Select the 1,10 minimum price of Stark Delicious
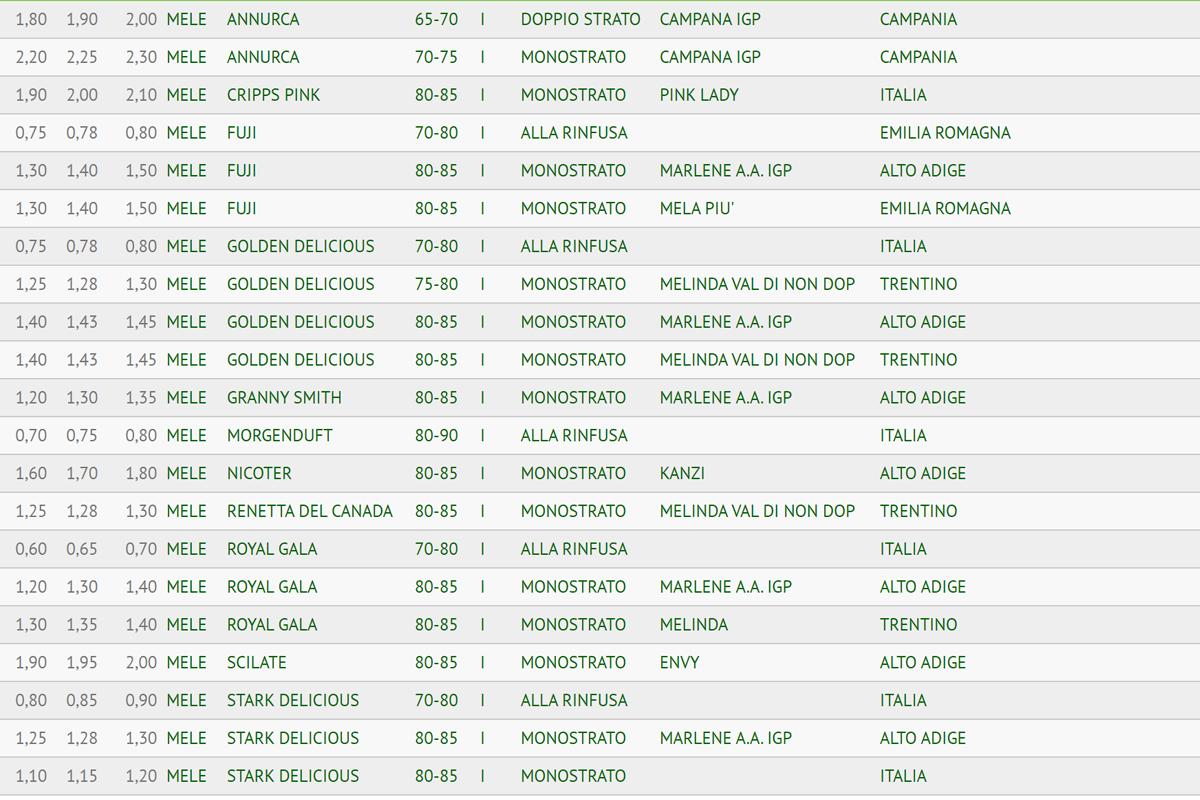Viewport: 1200px width, 800px height. point(31,776)
